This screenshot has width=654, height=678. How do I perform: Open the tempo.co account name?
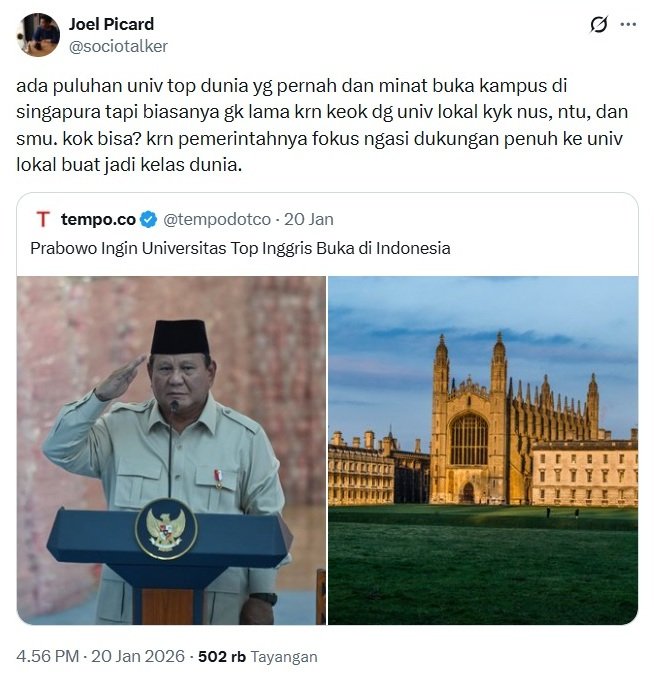[98, 219]
